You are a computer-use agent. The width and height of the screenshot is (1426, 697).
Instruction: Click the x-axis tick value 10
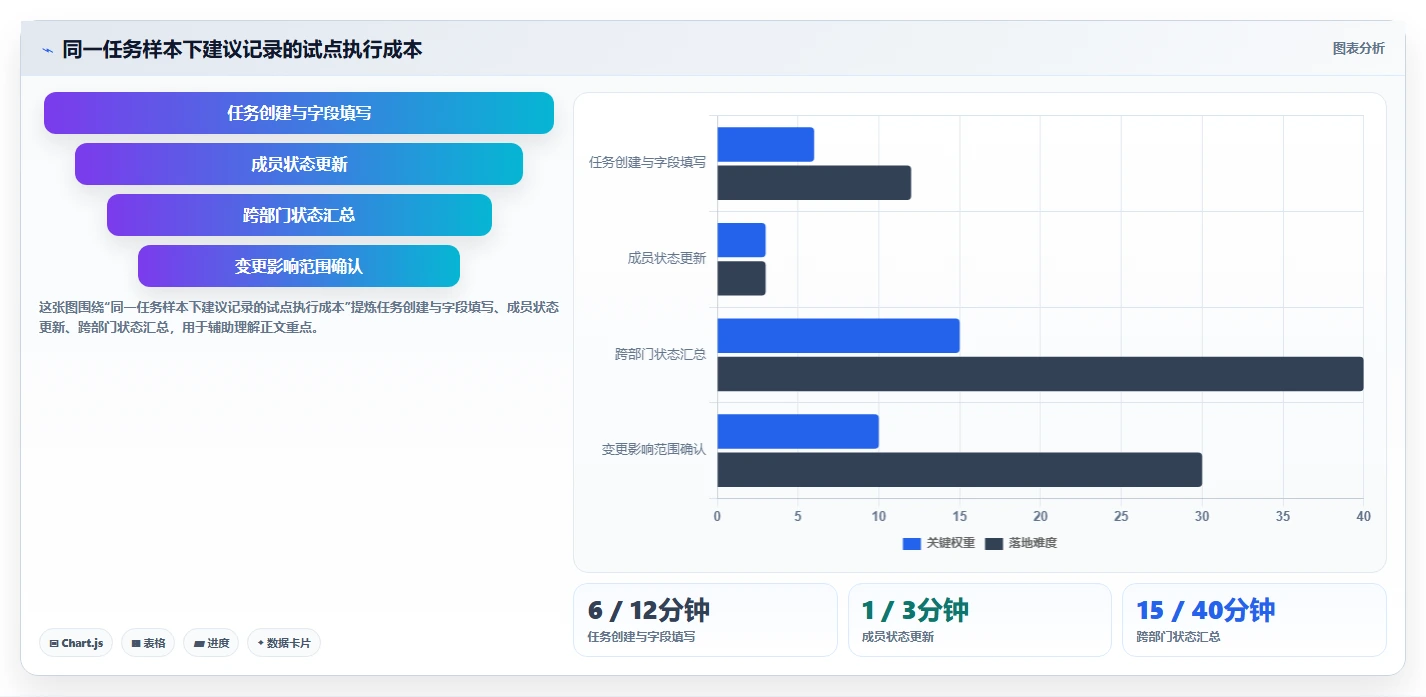pyautogui.click(x=879, y=516)
